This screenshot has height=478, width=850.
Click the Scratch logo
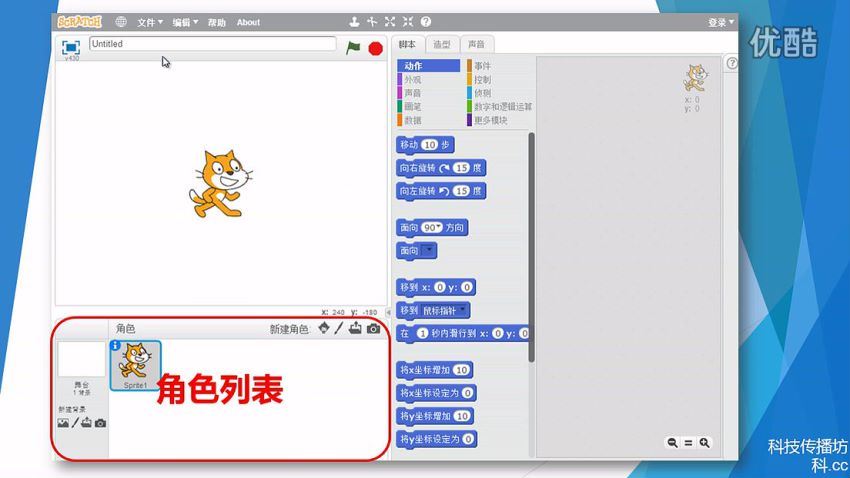[80, 22]
